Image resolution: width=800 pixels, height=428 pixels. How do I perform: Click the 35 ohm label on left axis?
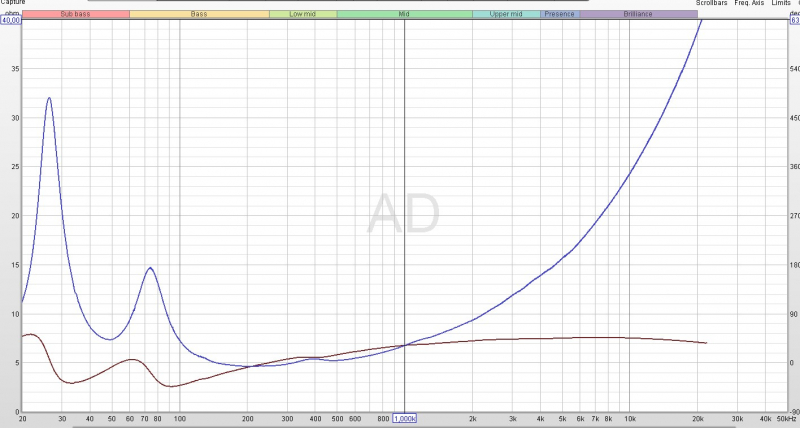point(15,69)
